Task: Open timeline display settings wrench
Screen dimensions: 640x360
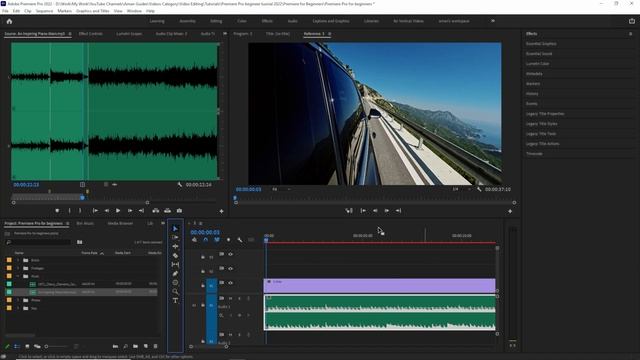Action: [240, 240]
